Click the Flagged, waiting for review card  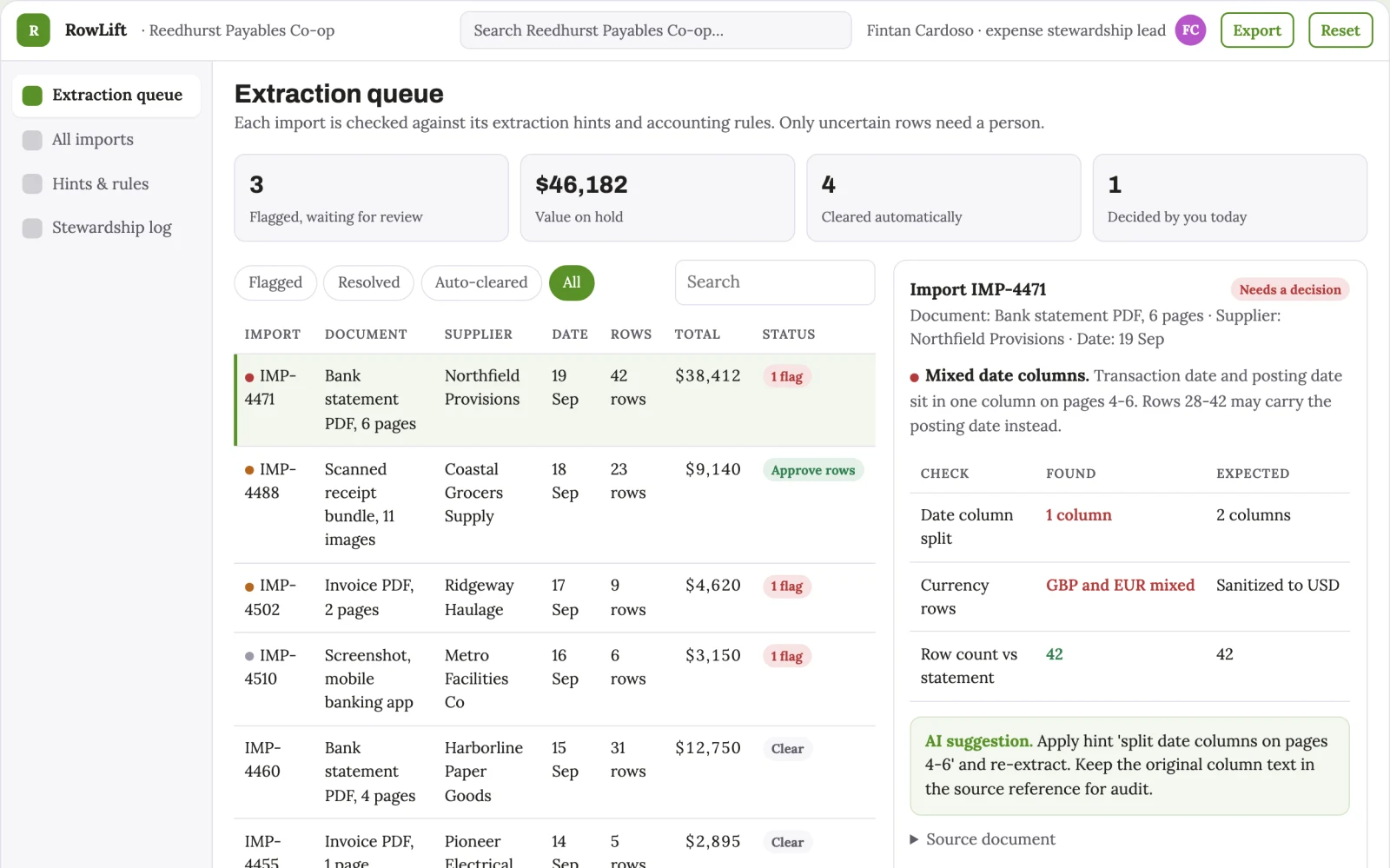pyautogui.click(x=371, y=198)
